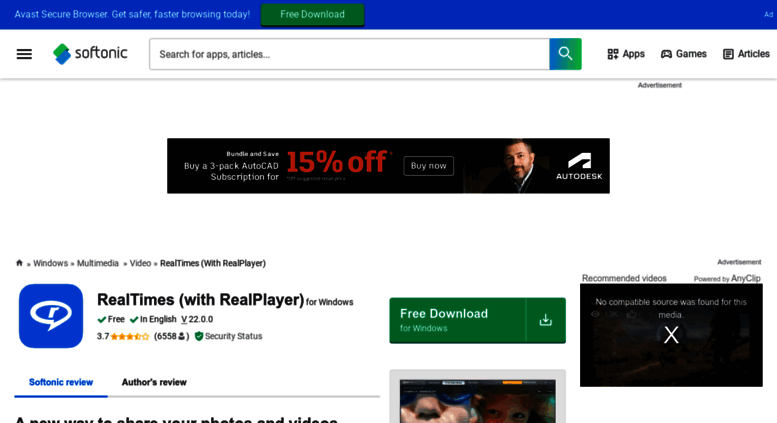Click the Free license label
777x423 pixels.
pyautogui.click(x=116, y=319)
